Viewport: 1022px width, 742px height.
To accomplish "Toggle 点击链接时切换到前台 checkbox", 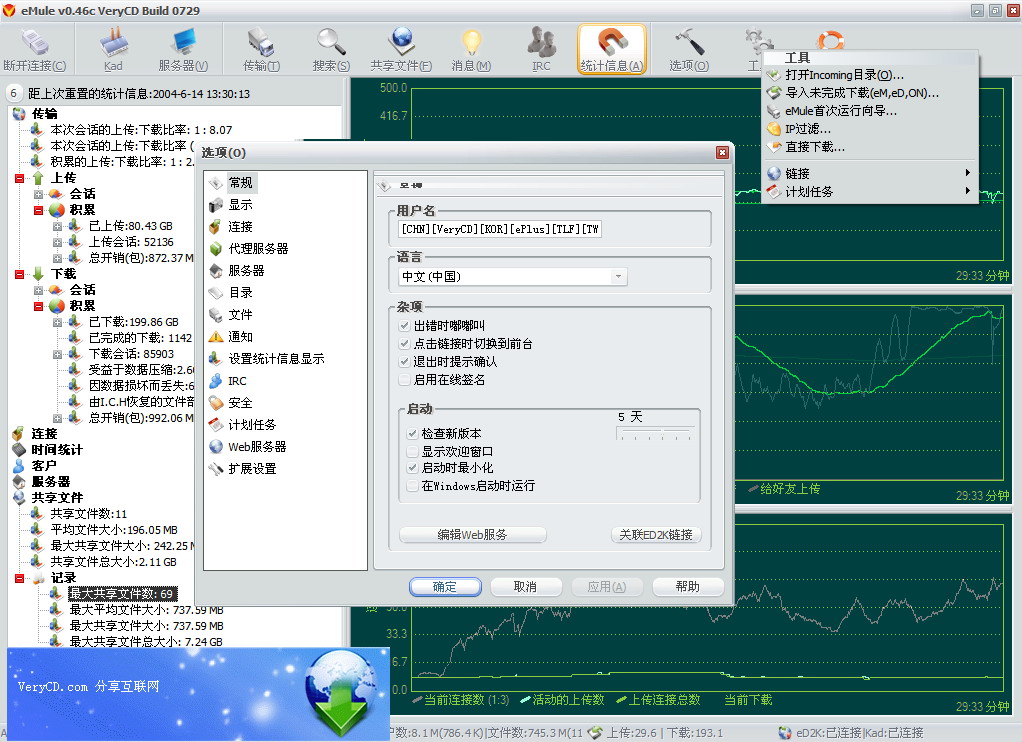I will click(x=405, y=344).
